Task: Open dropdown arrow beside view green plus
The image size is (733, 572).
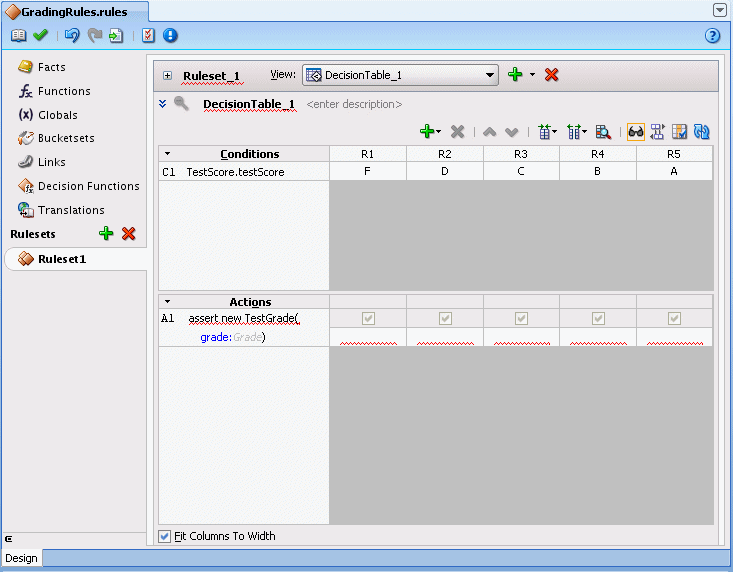Action: pyautogui.click(x=532, y=74)
